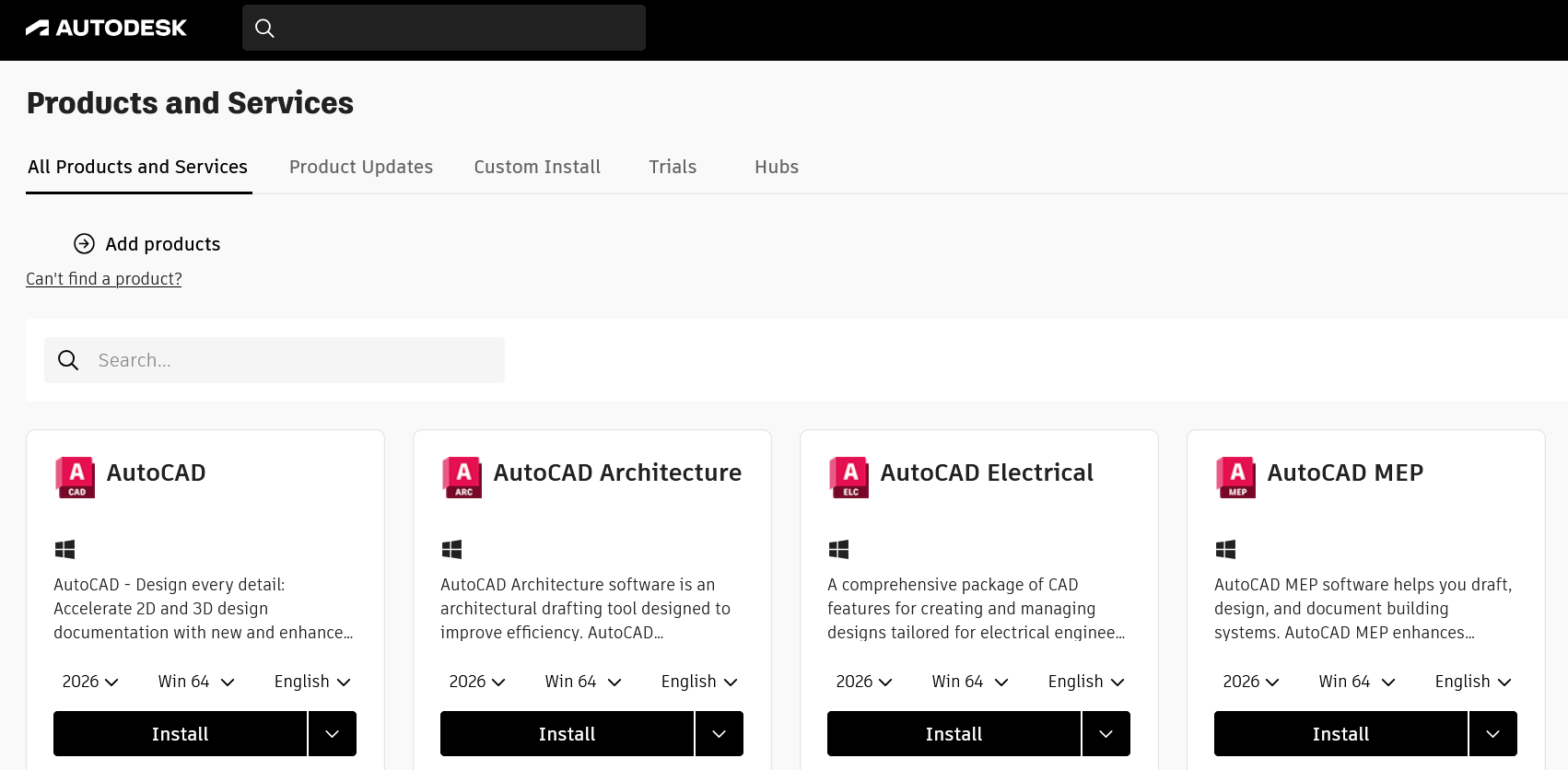The width and height of the screenshot is (1568, 770).
Task: Open the English language dropdown for AutoCAD
Action: 312,682
